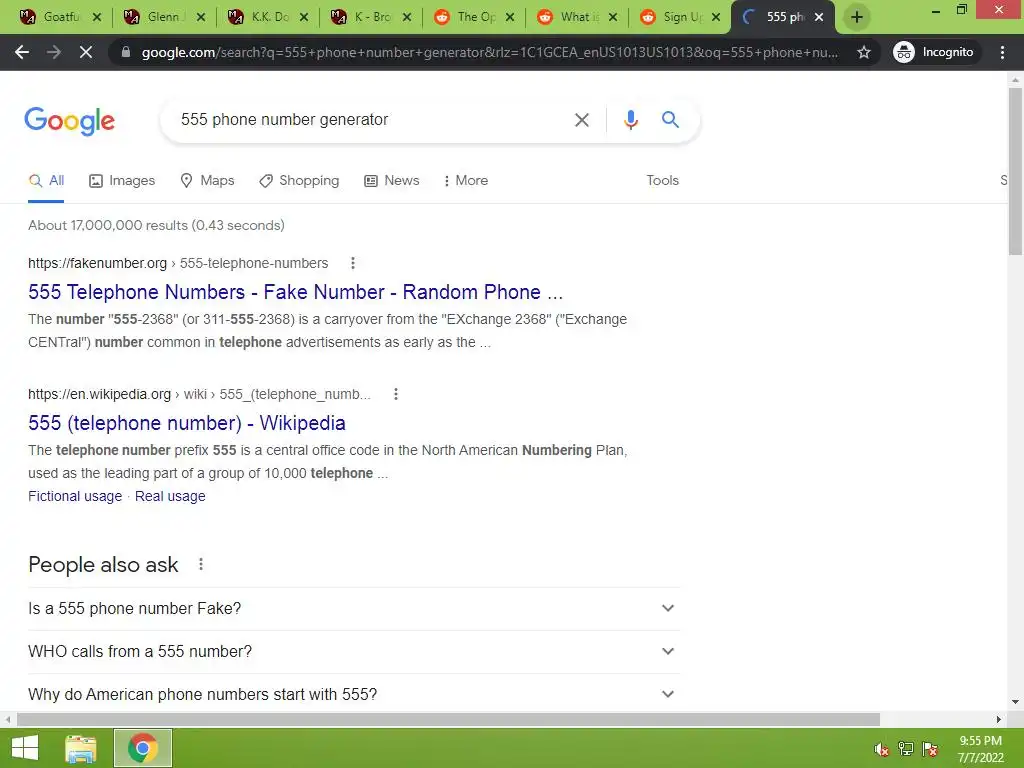Click the vertical scrollbar's down arrow

(1015, 702)
